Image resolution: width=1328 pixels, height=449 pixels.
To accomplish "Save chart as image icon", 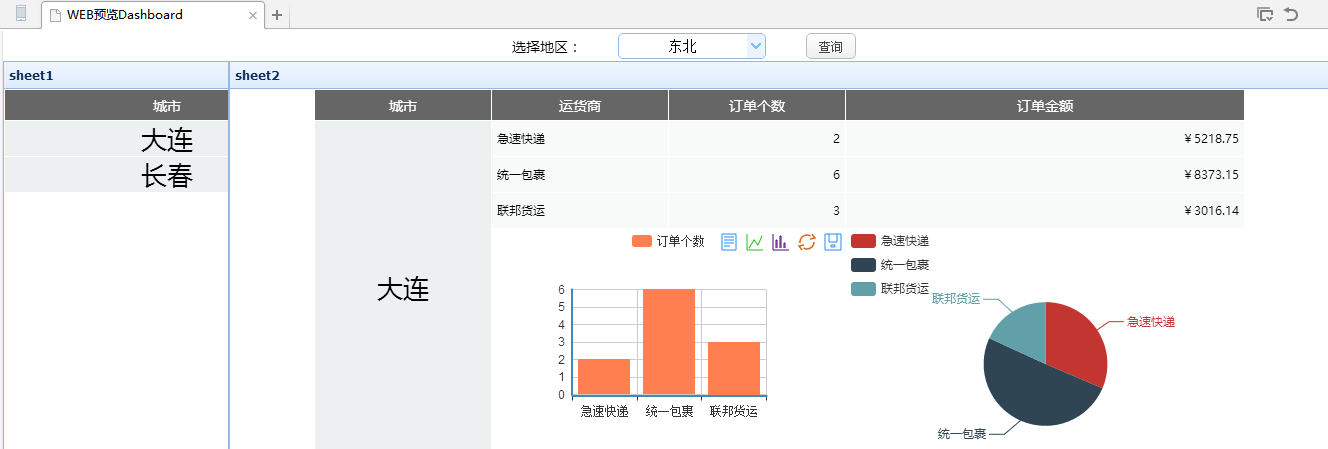I will pyautogui.click(x=833, y=242).
